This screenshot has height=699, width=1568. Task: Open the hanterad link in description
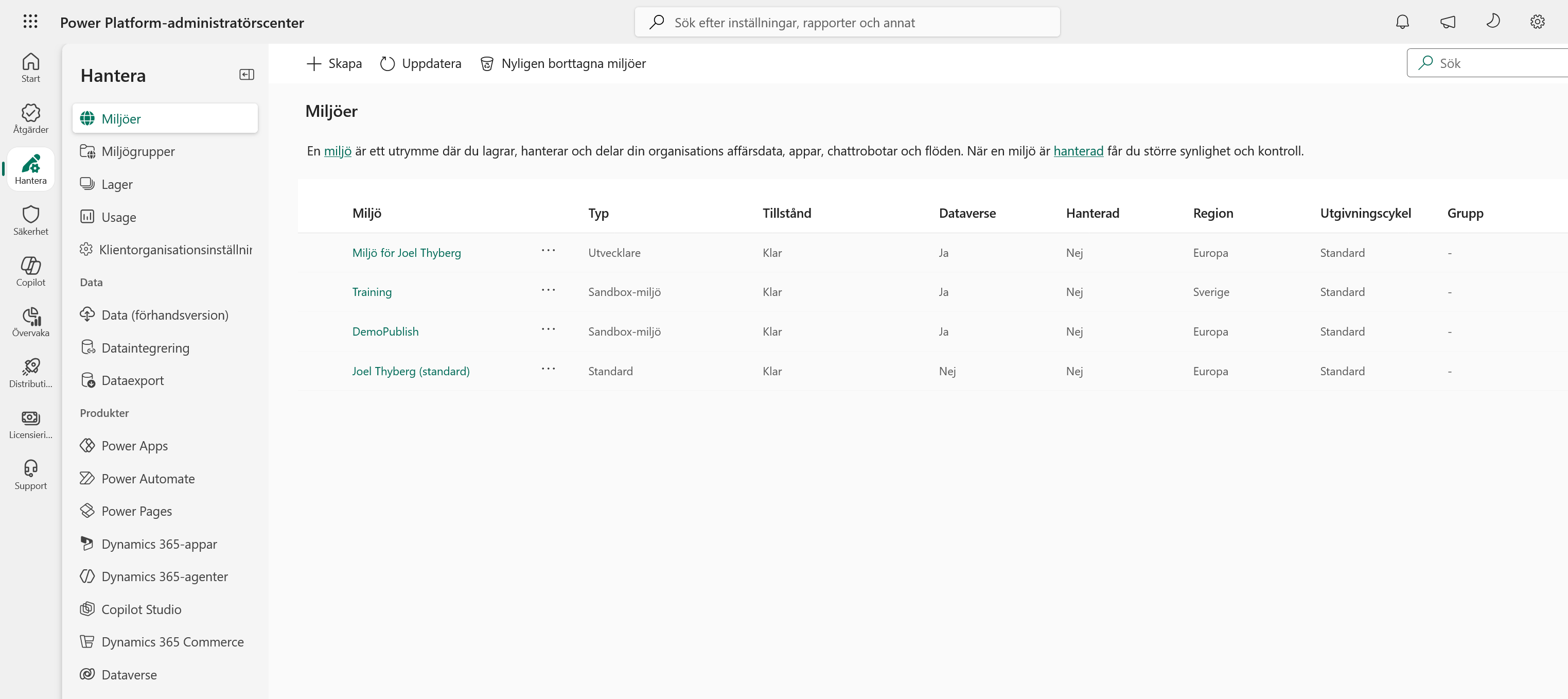pyautogui.click(x=1078, y=151)
